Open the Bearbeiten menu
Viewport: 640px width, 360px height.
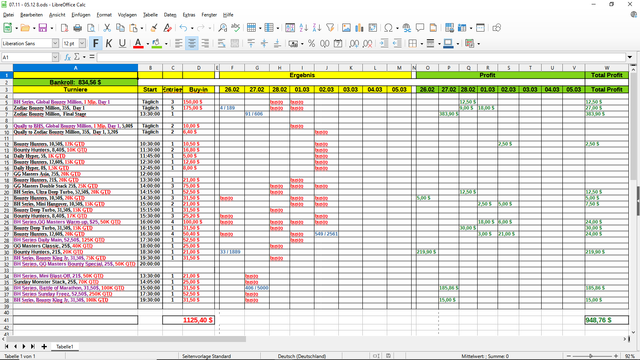tap(31, 15)
